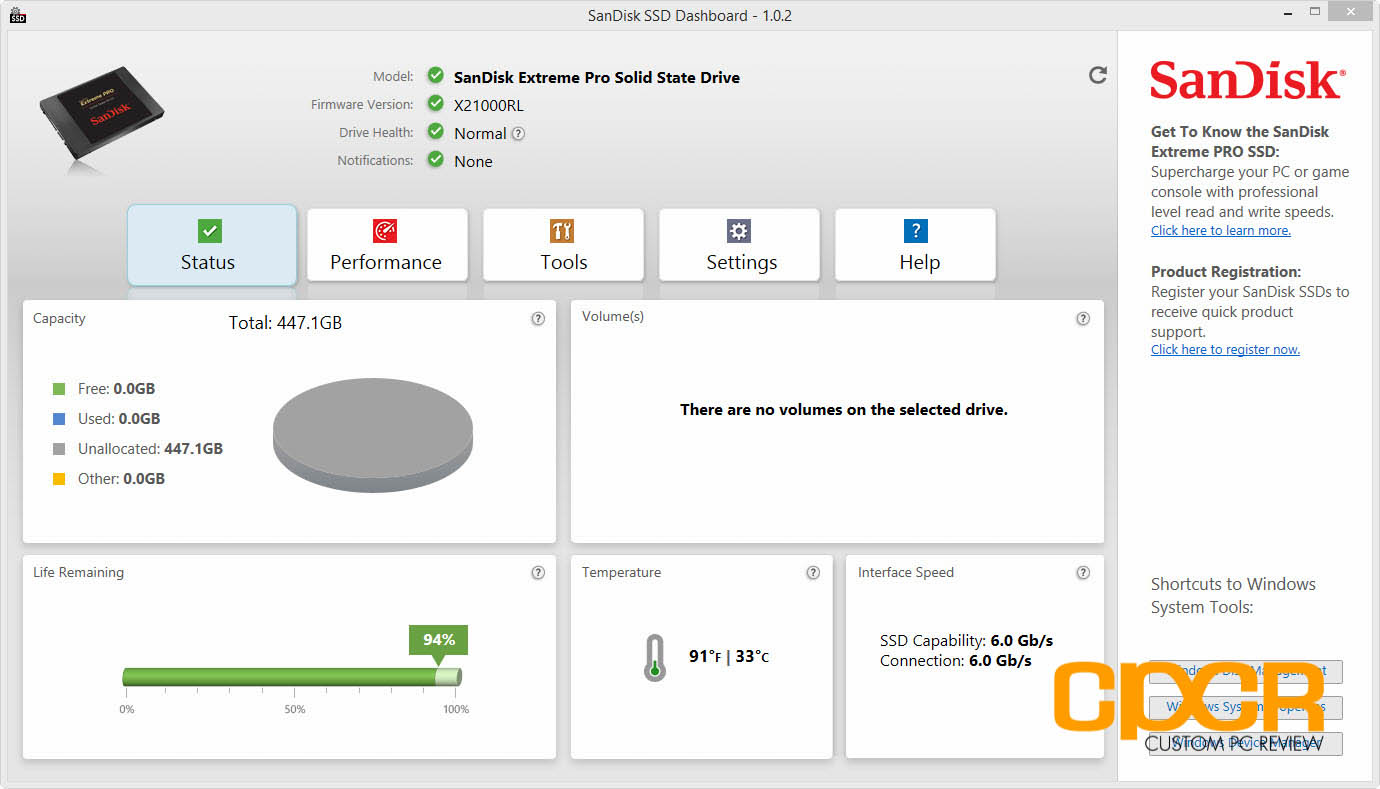Click the Volume(s) panel help icon

point(1083,319)
